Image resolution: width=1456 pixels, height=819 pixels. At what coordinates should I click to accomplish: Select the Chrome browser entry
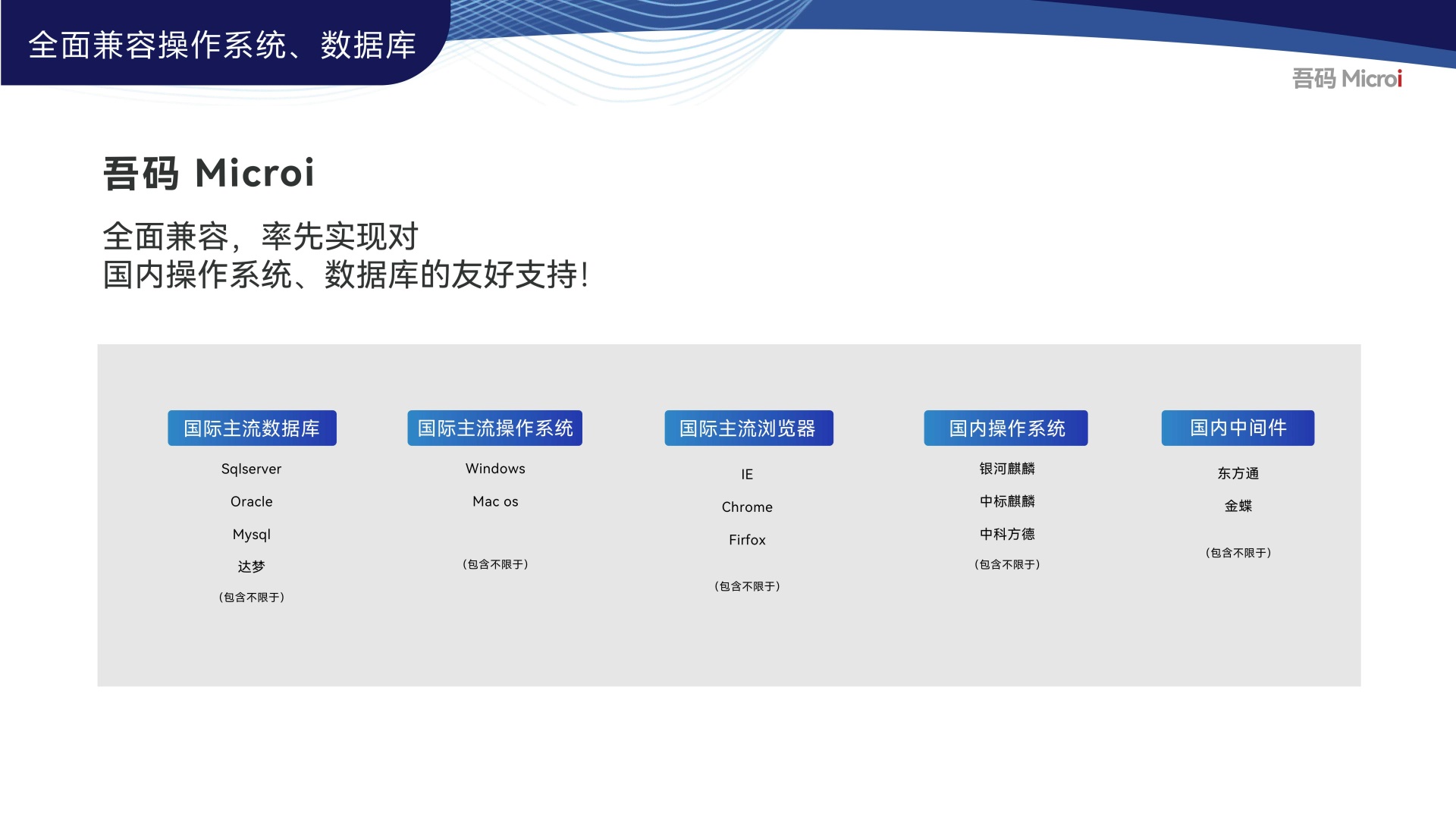747,507
